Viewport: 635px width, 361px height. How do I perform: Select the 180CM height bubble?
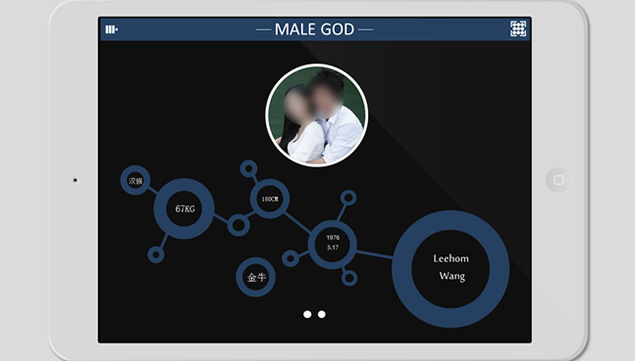click(x=270, y=199)
